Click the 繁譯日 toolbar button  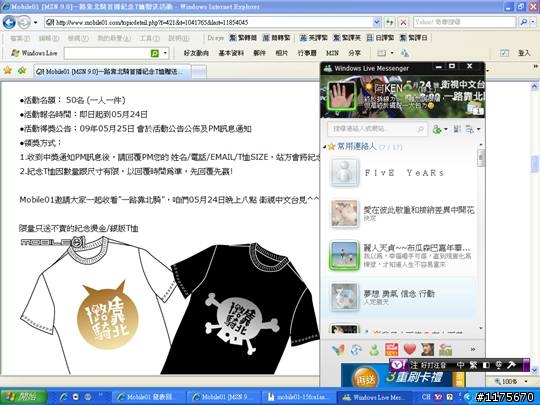coord(413,38)
